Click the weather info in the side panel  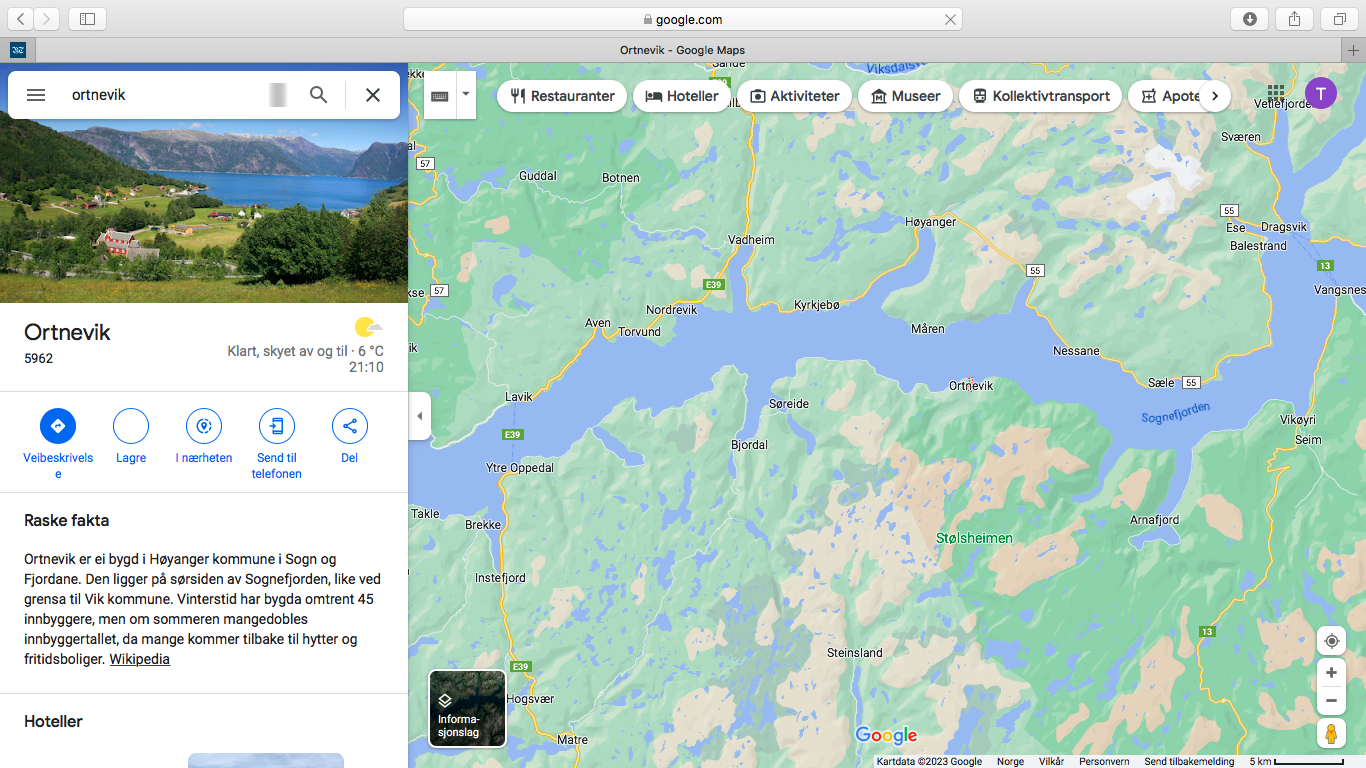click(306, 345)
